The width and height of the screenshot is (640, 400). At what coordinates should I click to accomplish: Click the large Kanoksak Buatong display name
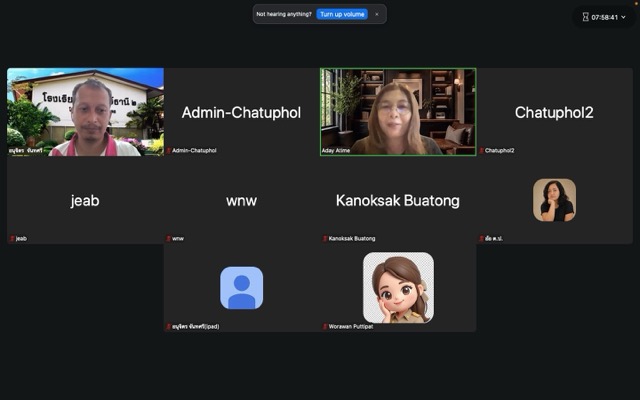[398, 201]
